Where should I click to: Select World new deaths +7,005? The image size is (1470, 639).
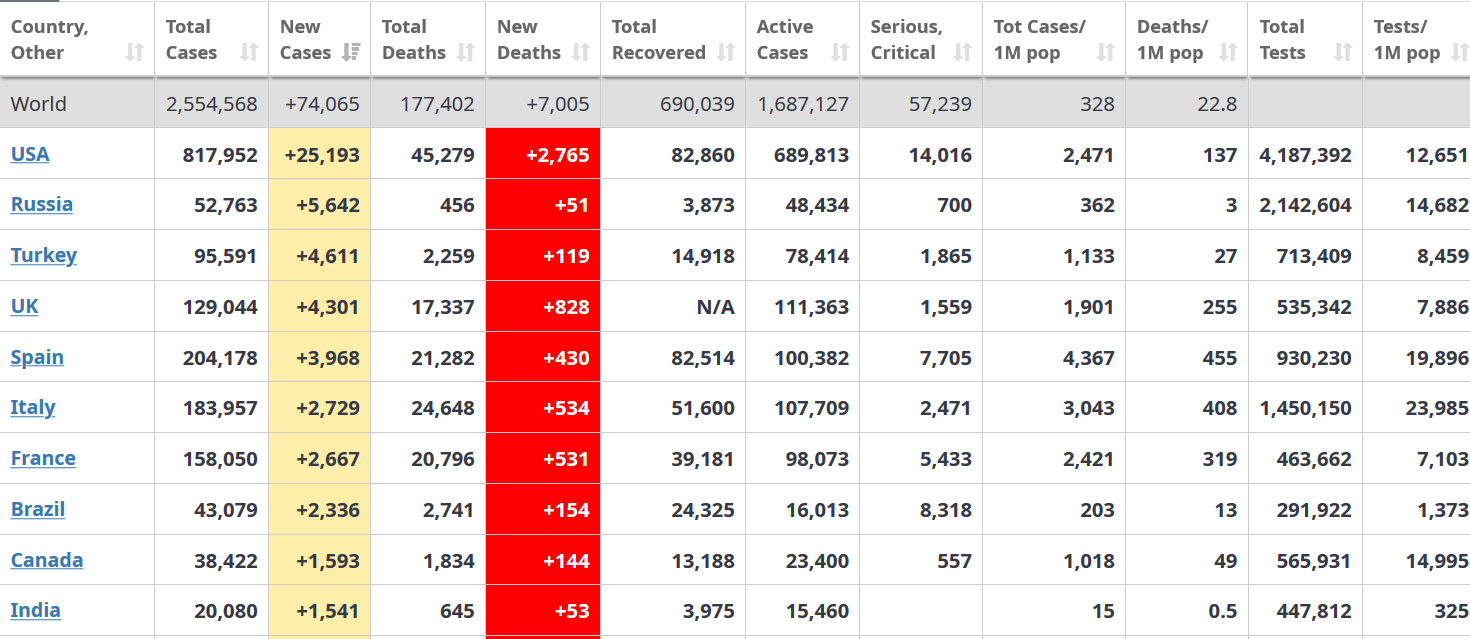(x=558, y=104)
